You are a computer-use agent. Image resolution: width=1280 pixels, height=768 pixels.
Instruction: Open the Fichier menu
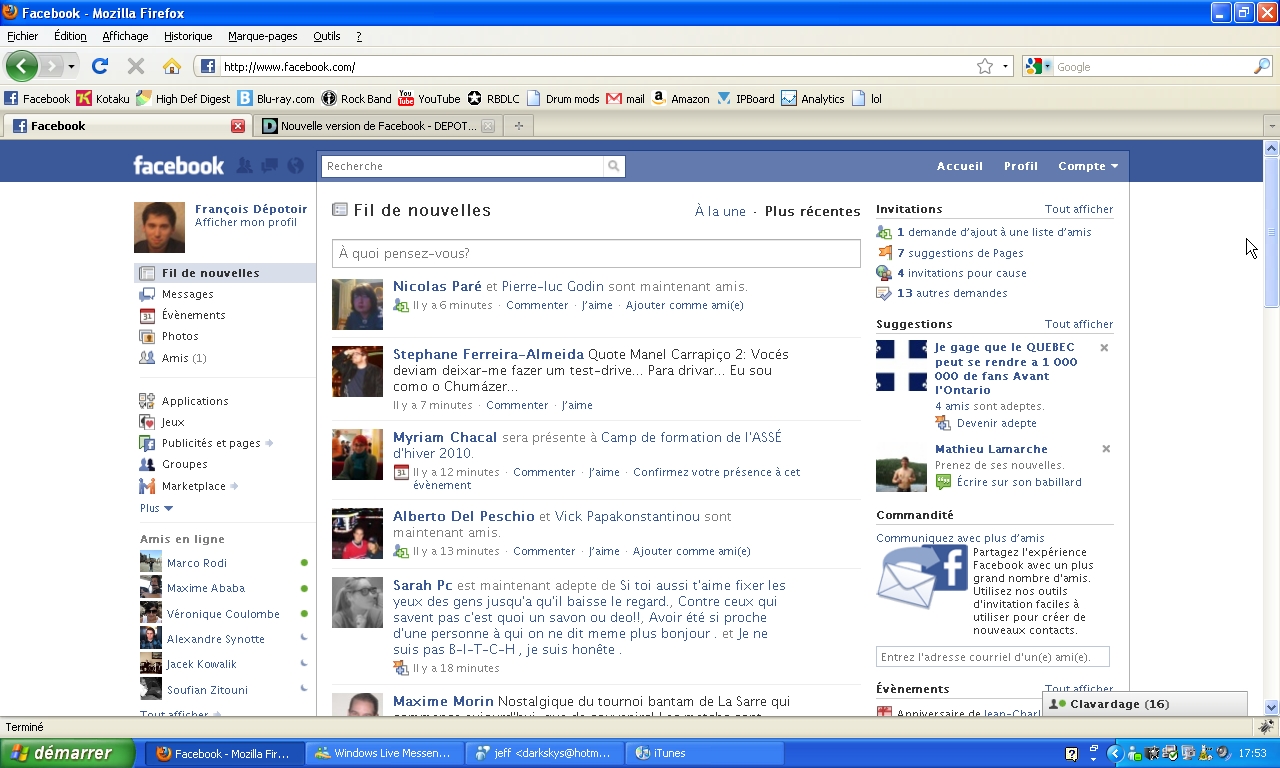point(22,36)
